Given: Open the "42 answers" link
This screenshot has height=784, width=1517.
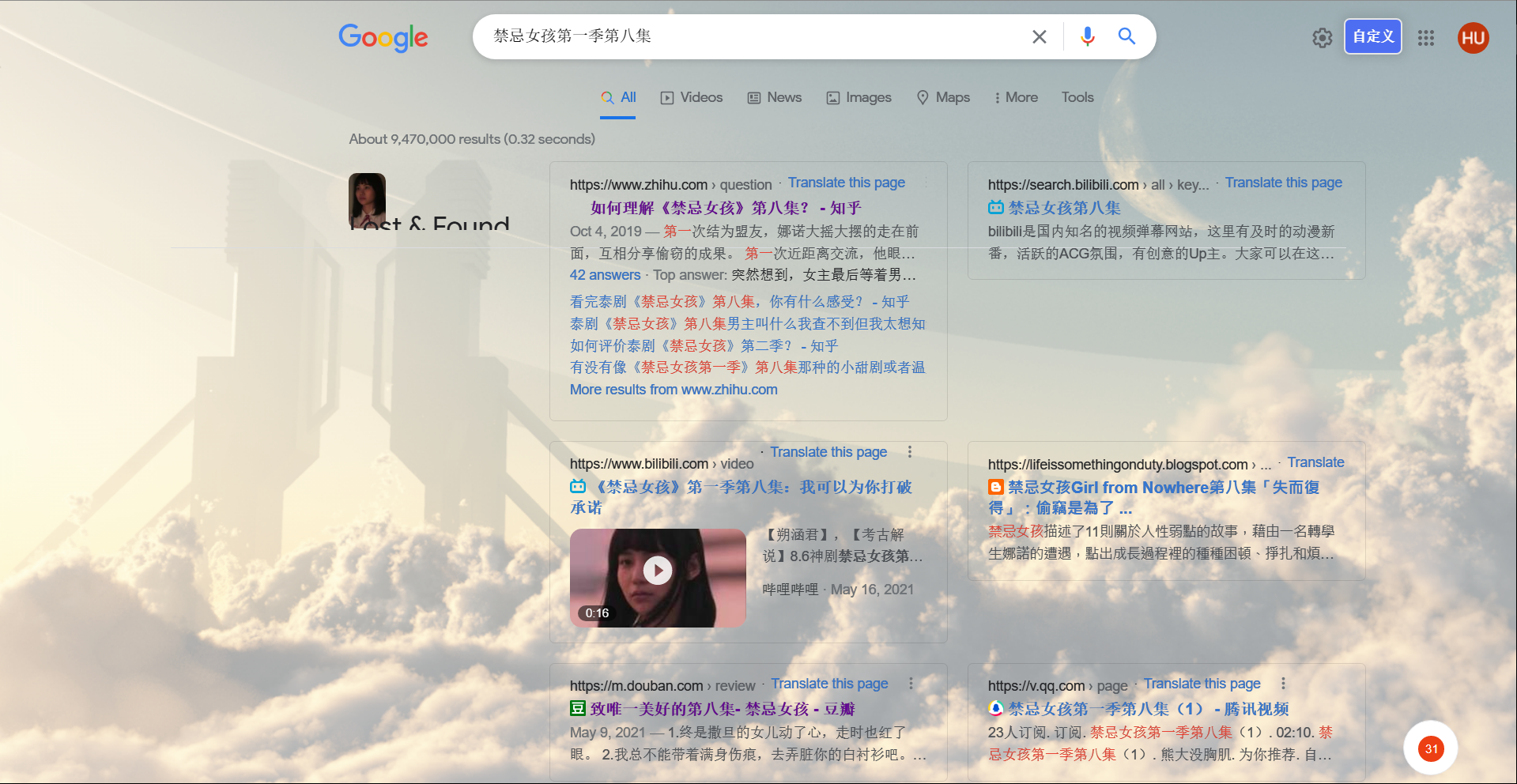Looking at the screenshot, I should [x=605, y=275].
